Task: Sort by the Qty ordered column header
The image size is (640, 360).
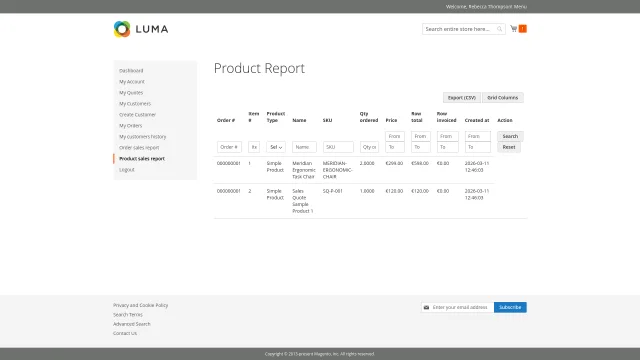Action: [x=369, y=117]
